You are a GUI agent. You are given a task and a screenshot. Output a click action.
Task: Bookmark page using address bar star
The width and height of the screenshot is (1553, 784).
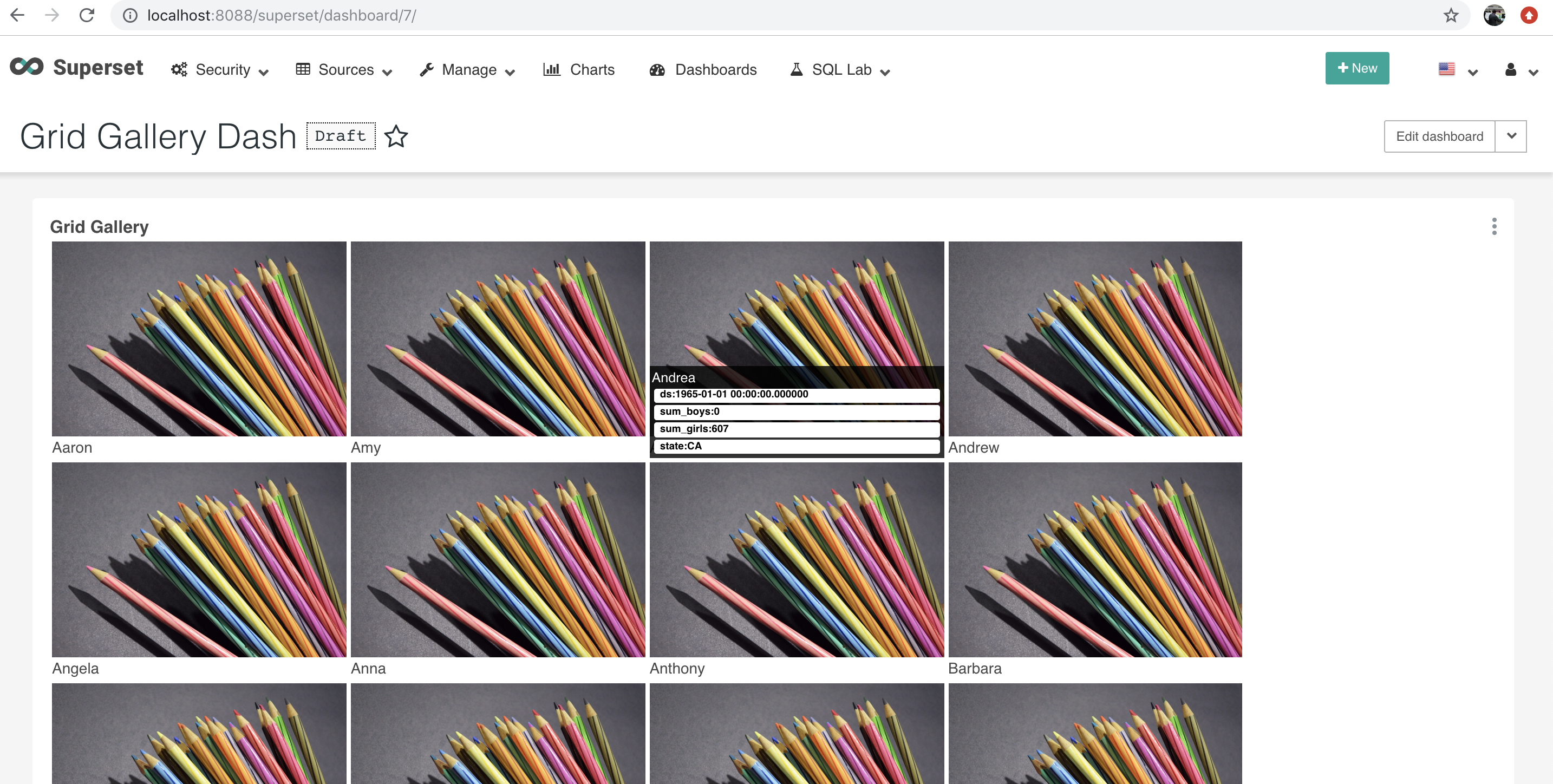pyautogui.click(x=1451, y=15)
